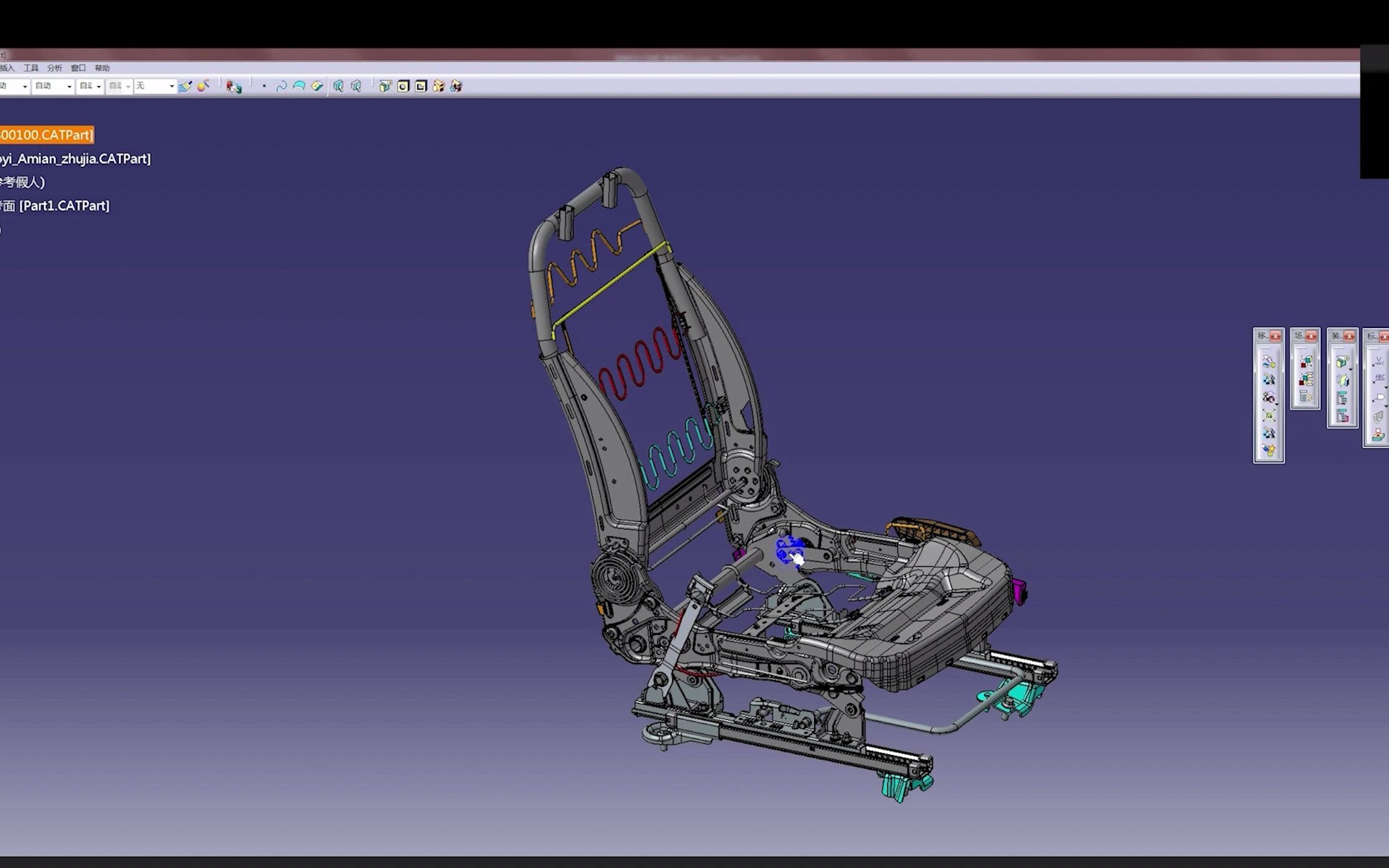Select the yi_Amian_zhujia.CATPart tree node
The height and width of the screenshot is (868, 1389).
75,159
